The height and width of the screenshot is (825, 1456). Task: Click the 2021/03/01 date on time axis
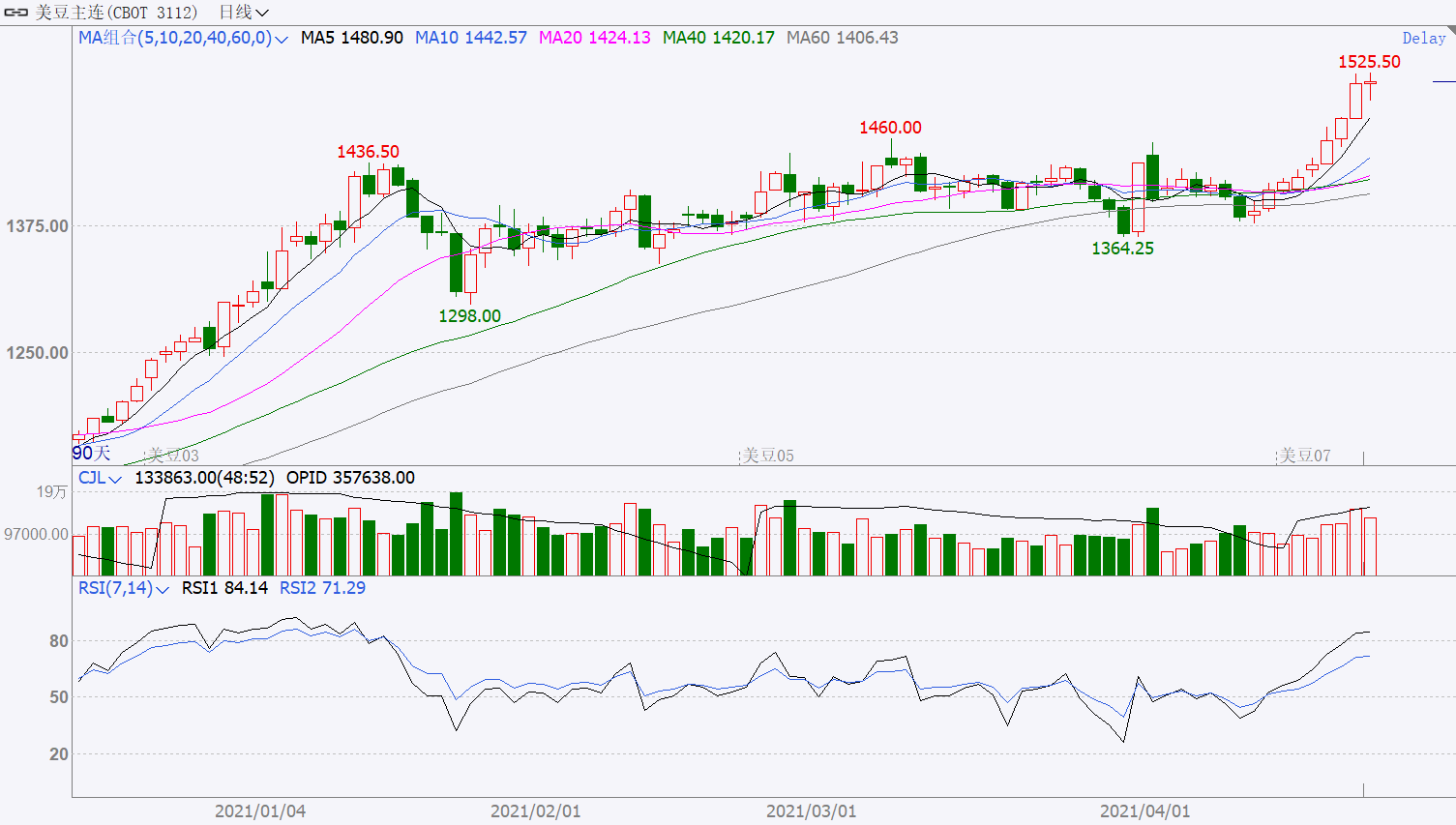(x=811, y=811)
